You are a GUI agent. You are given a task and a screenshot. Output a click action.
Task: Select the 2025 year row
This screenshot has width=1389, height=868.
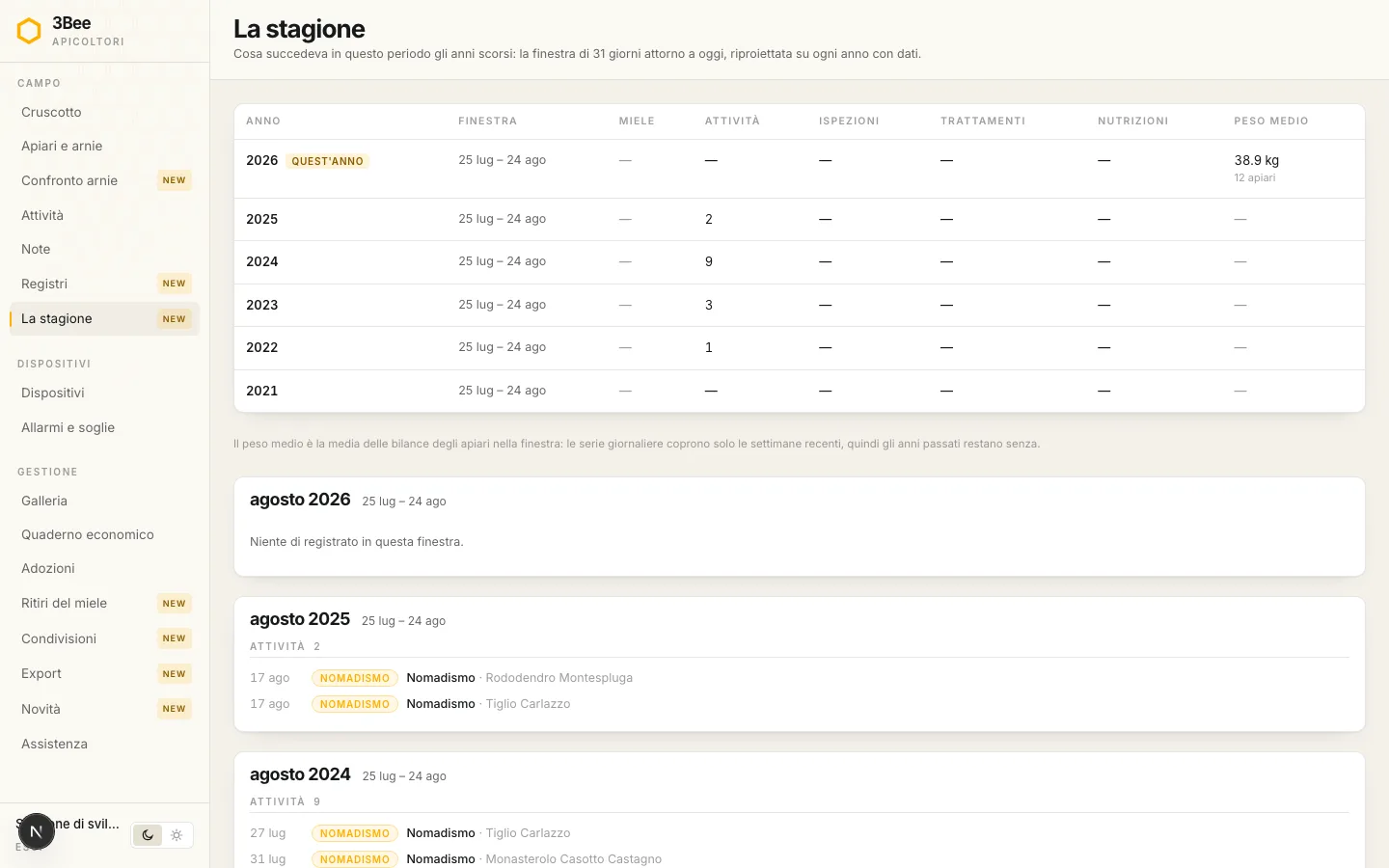pos(799,219)
